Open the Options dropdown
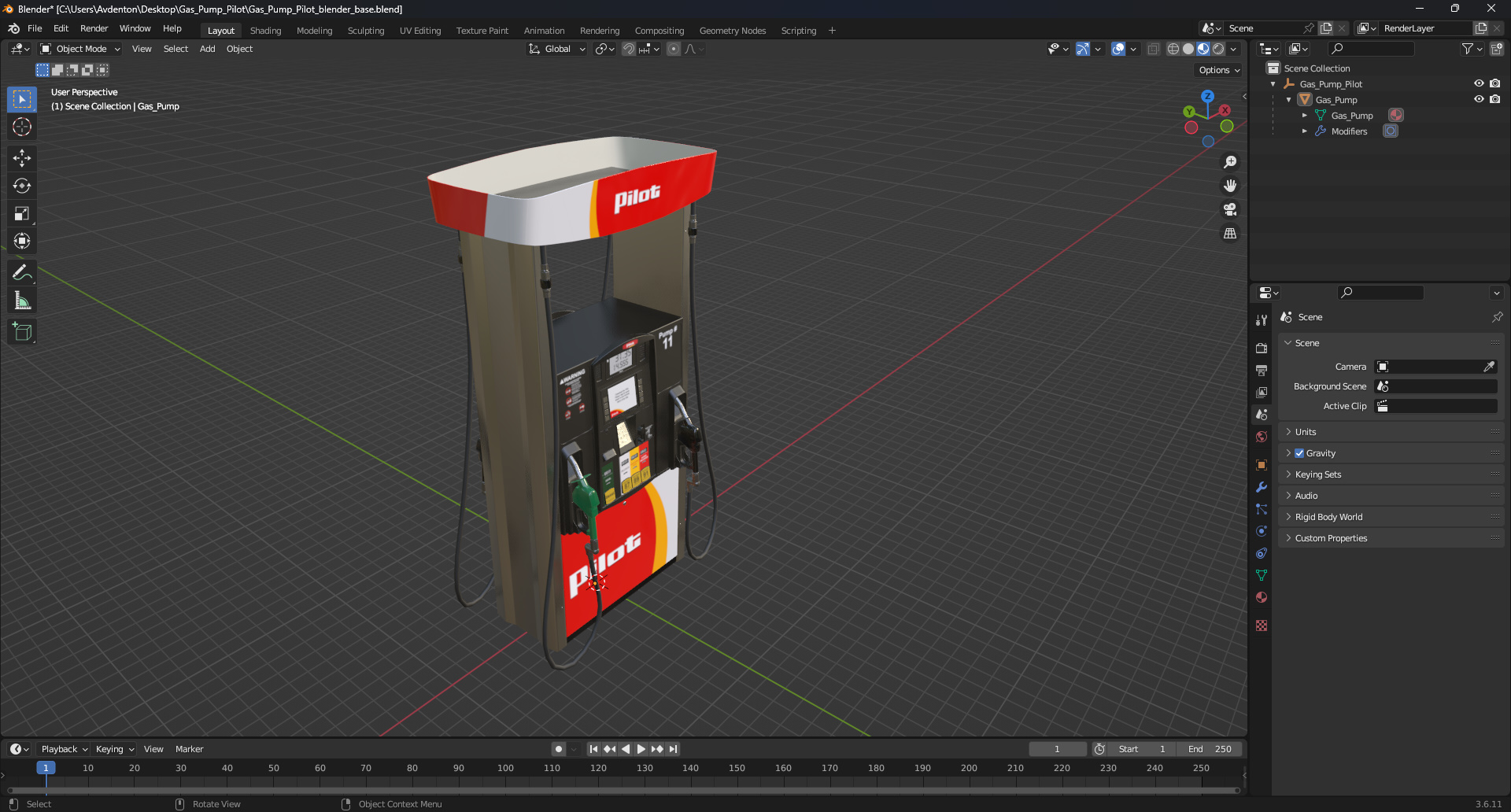1511x812 pixels. tap(1219, 70)
